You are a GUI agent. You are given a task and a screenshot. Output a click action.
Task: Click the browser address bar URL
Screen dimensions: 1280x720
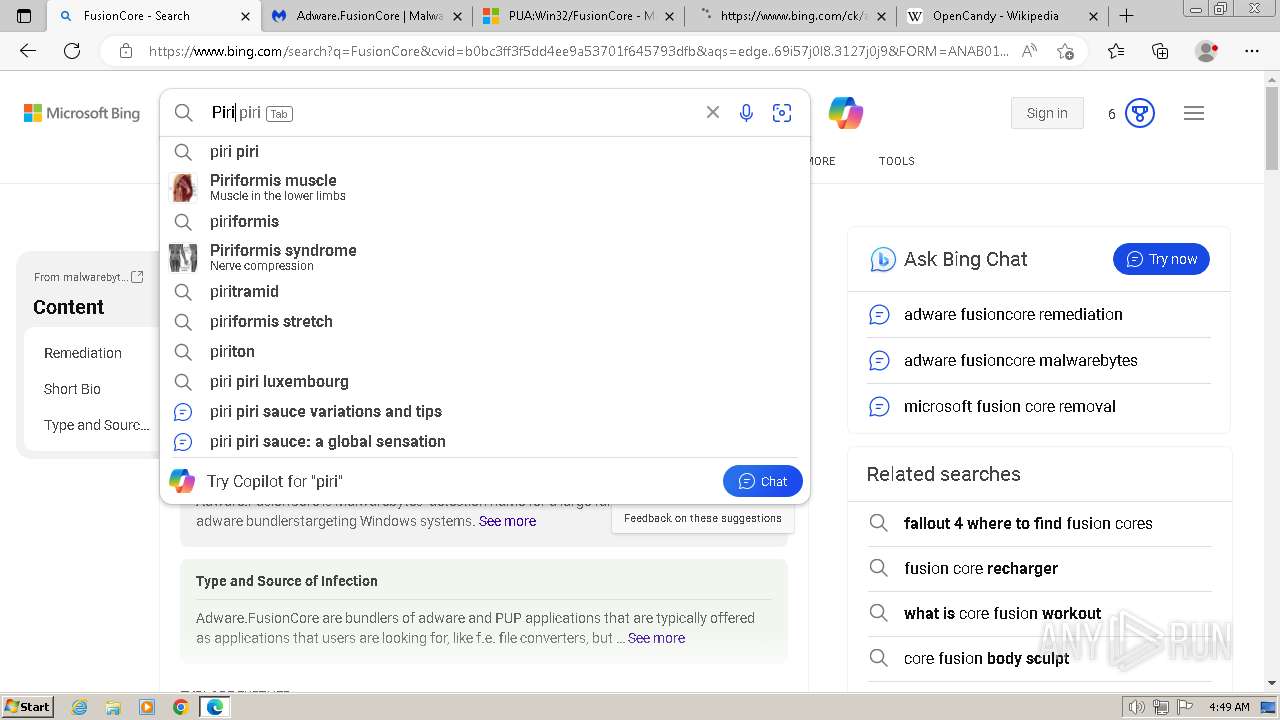tap(579, 51)
